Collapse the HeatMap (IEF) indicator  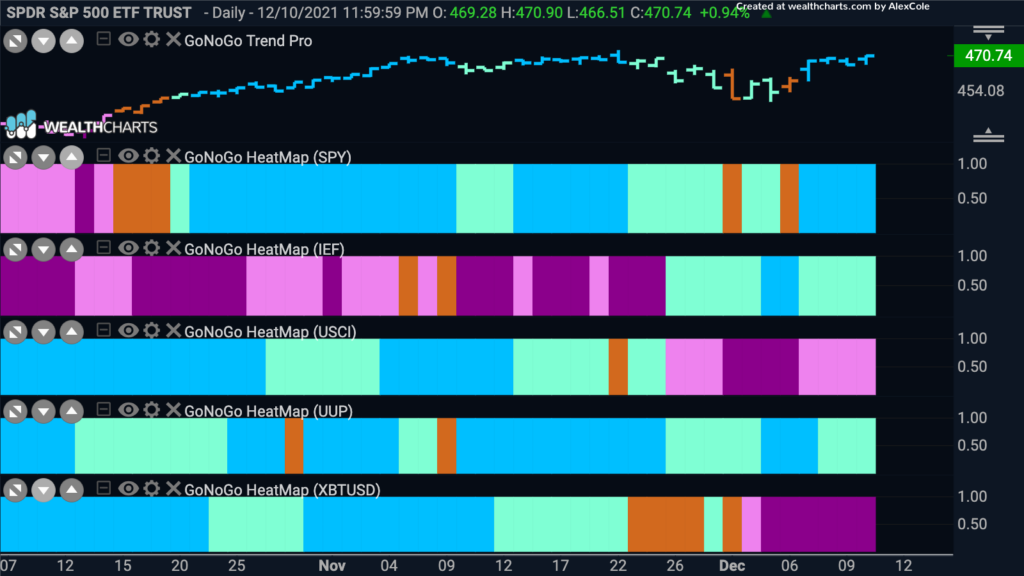(x=103, y=248)
